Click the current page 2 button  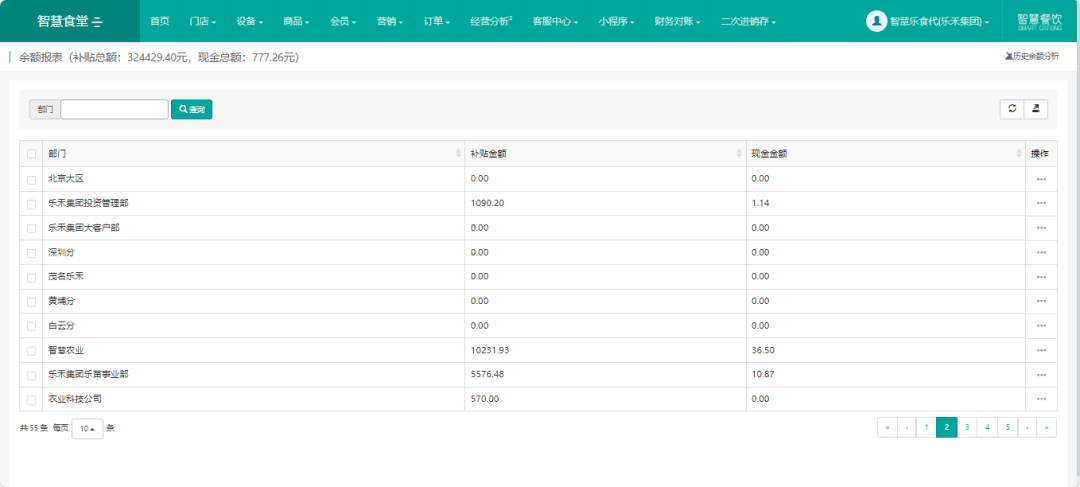(x=947, y=427)
